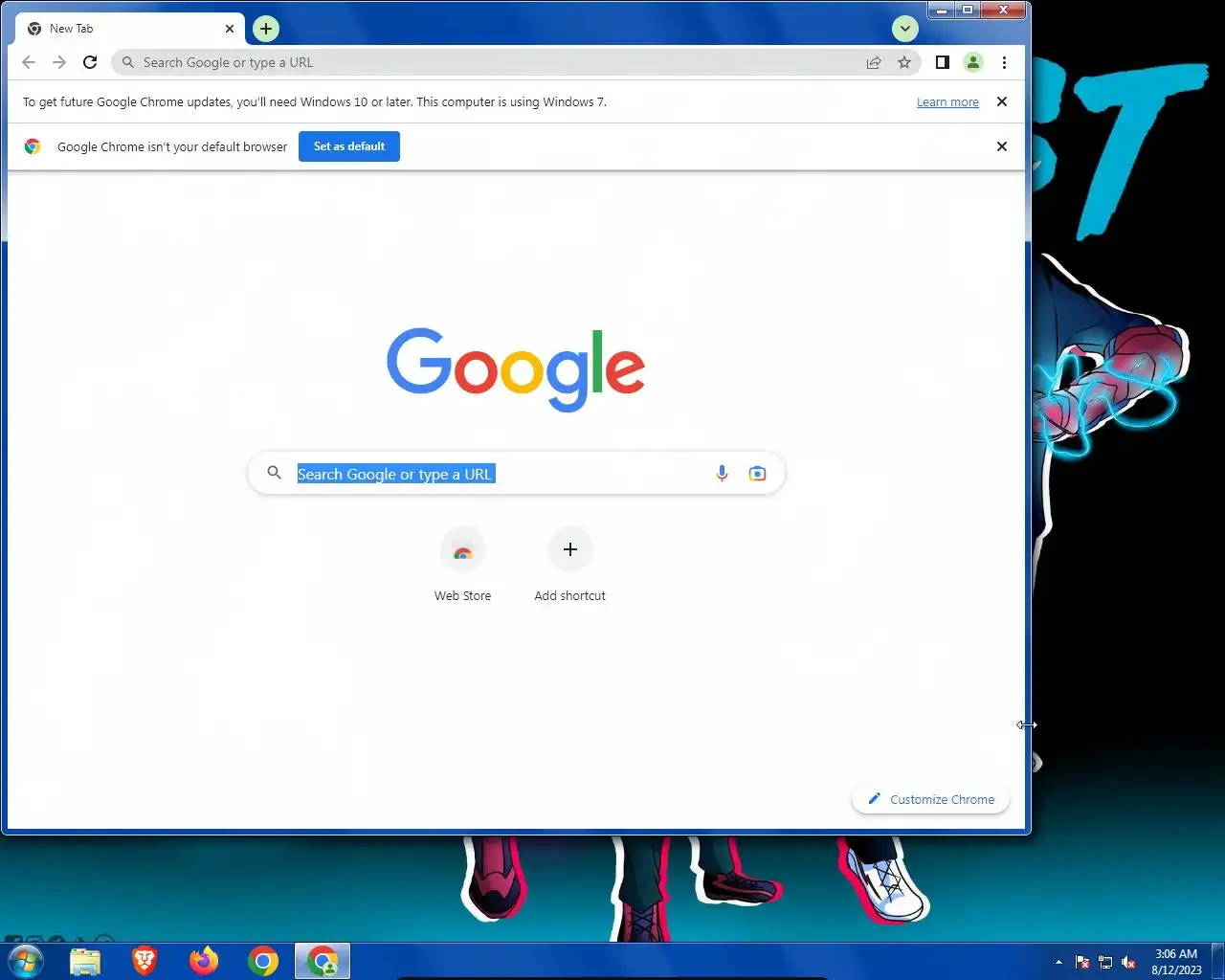The height and width of the screenshot is (980, 1225).
Task: Click the Google search box
Action: 516,474
